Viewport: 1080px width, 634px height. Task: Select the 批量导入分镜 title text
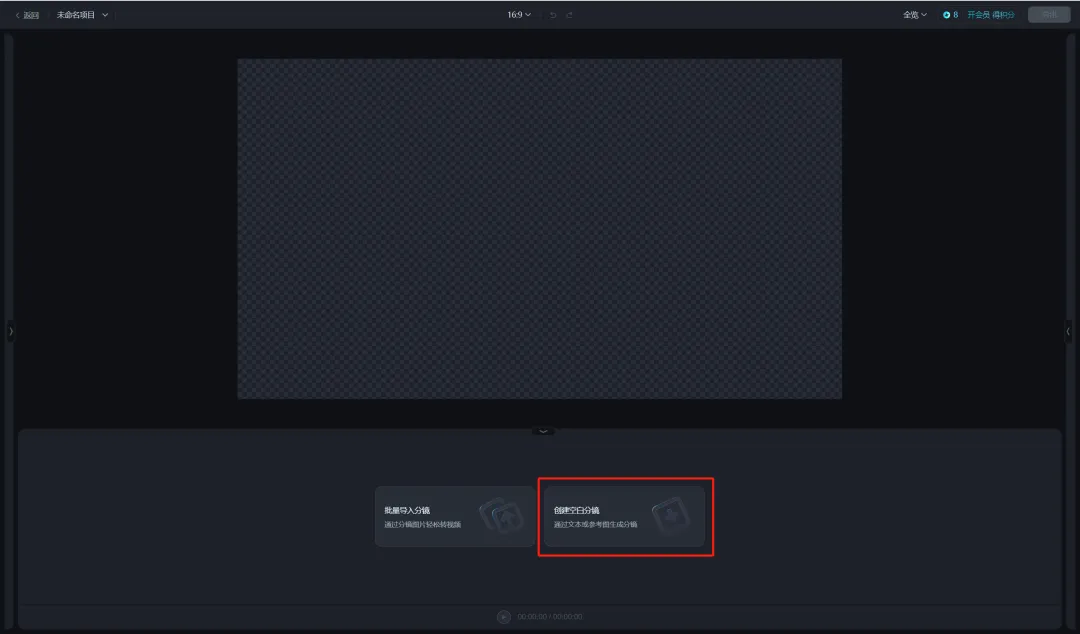pos(407,510)
